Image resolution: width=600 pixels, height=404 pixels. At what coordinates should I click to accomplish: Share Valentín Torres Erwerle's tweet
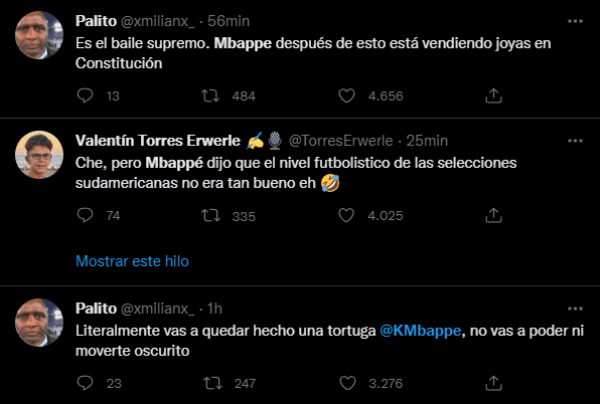[x=493, y=215]
